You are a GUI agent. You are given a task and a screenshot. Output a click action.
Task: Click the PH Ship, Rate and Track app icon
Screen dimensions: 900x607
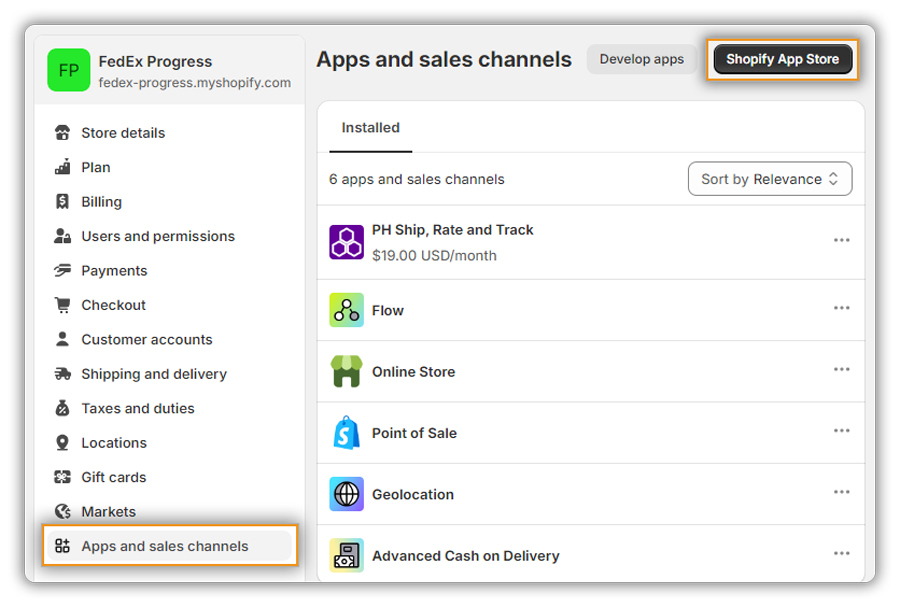click(x=346, y=242)
